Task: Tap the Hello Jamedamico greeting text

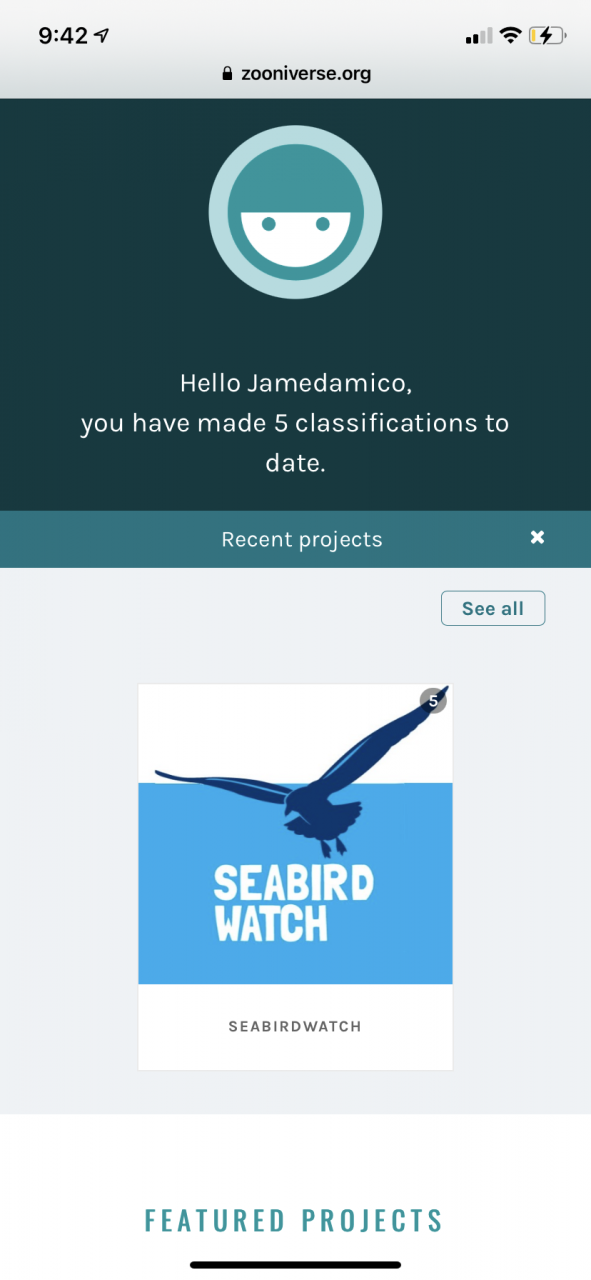Action: point(296,383)
